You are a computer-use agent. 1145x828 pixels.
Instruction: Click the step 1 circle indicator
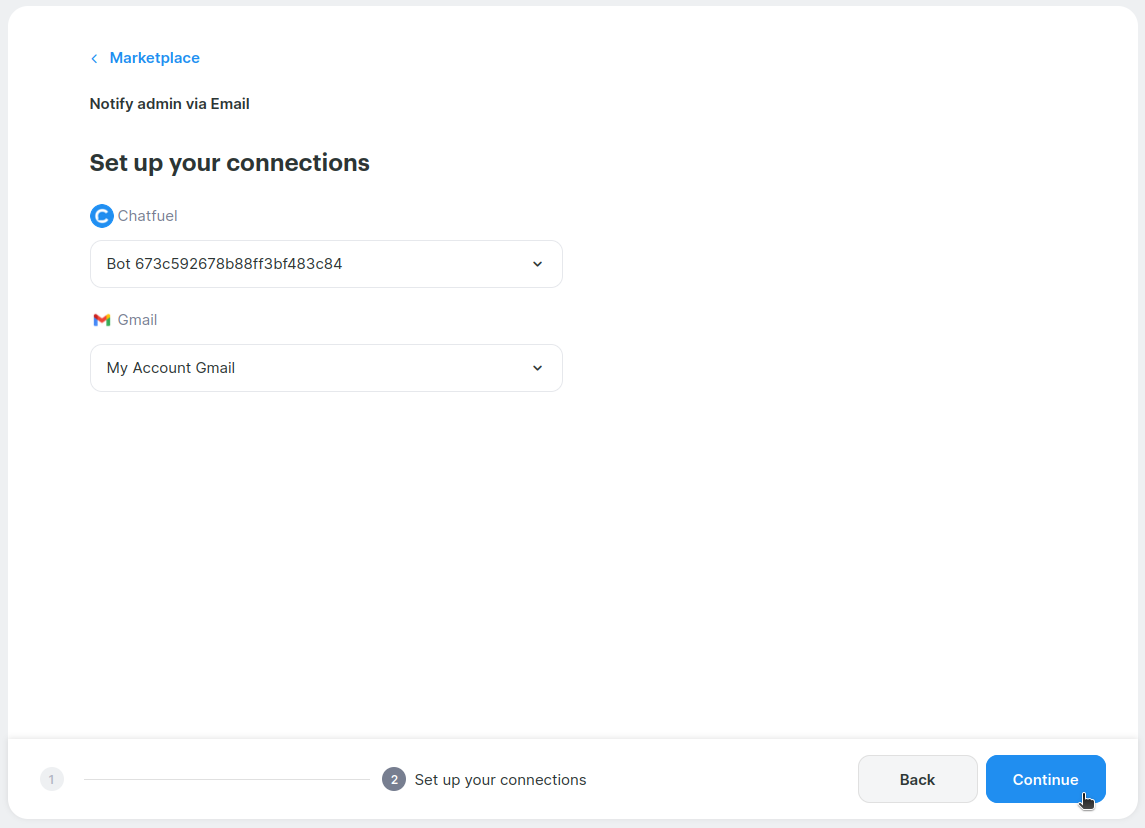click(52, 779)
